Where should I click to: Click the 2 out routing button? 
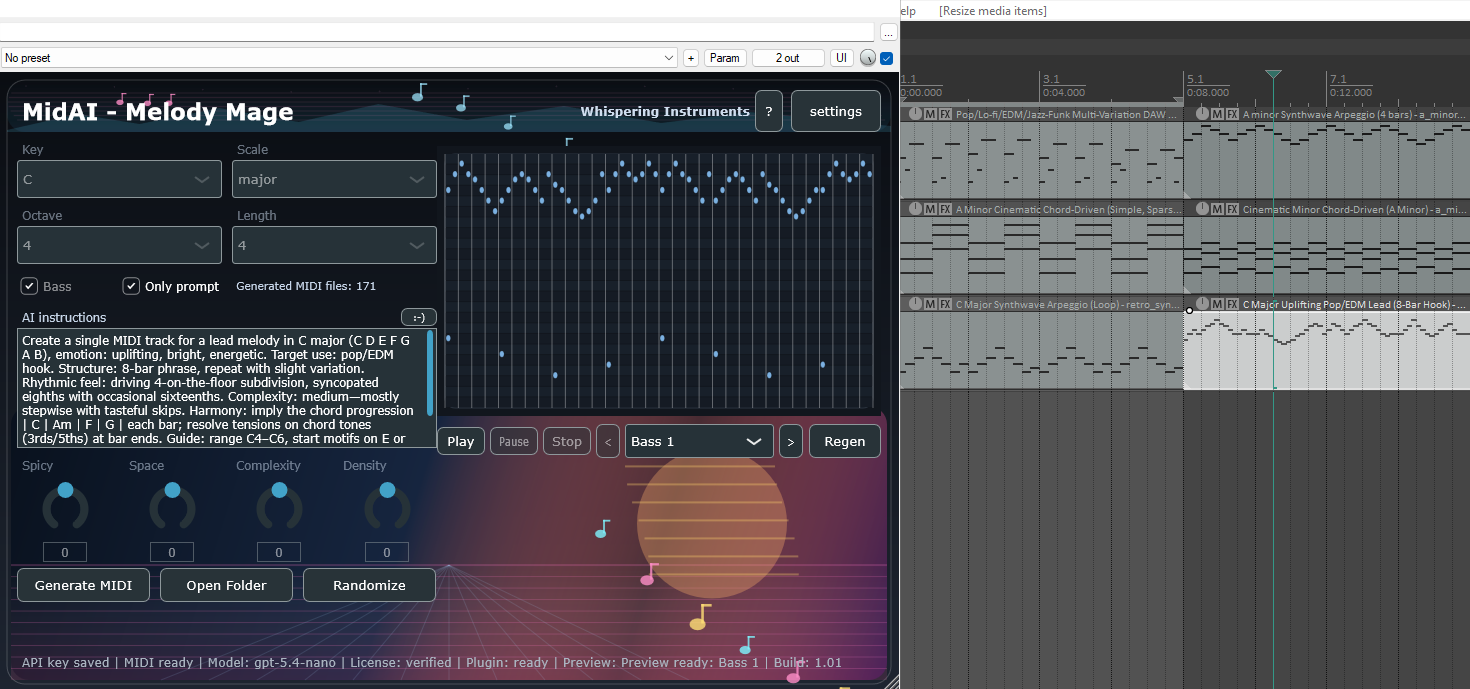click(x=788, y=58)
